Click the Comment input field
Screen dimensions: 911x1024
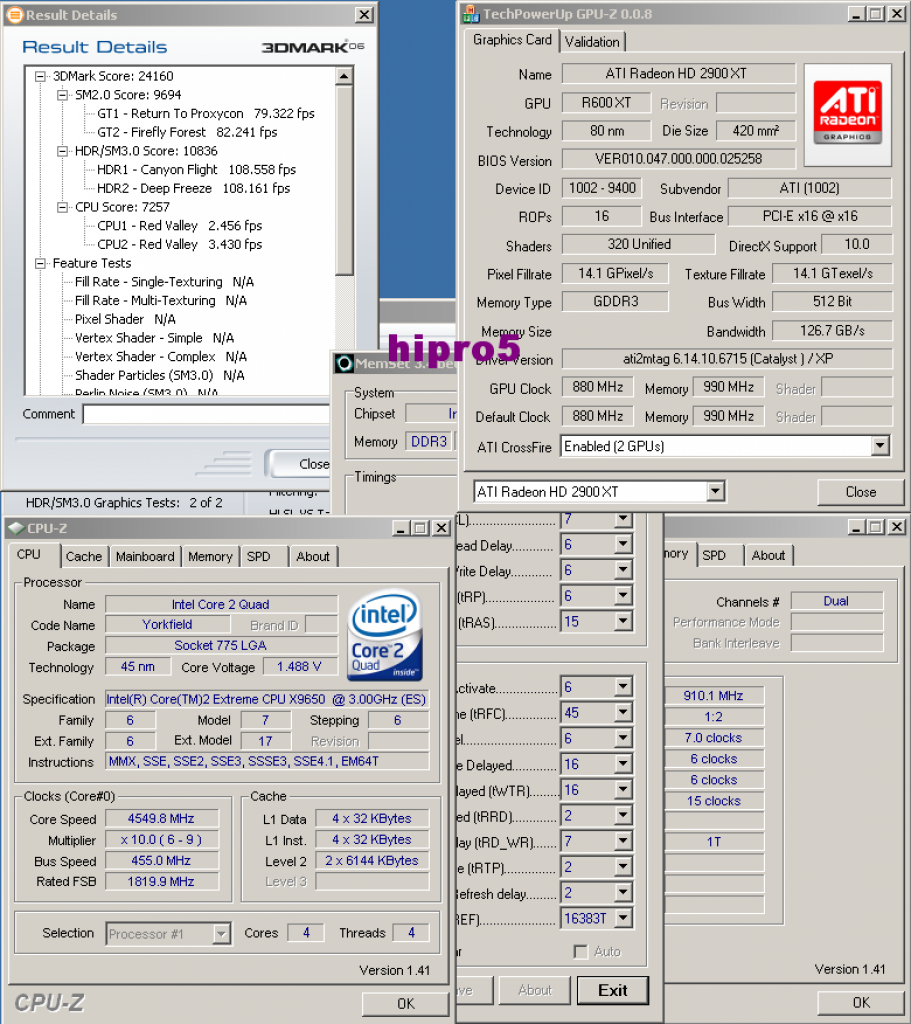click(x=207, y=414)
